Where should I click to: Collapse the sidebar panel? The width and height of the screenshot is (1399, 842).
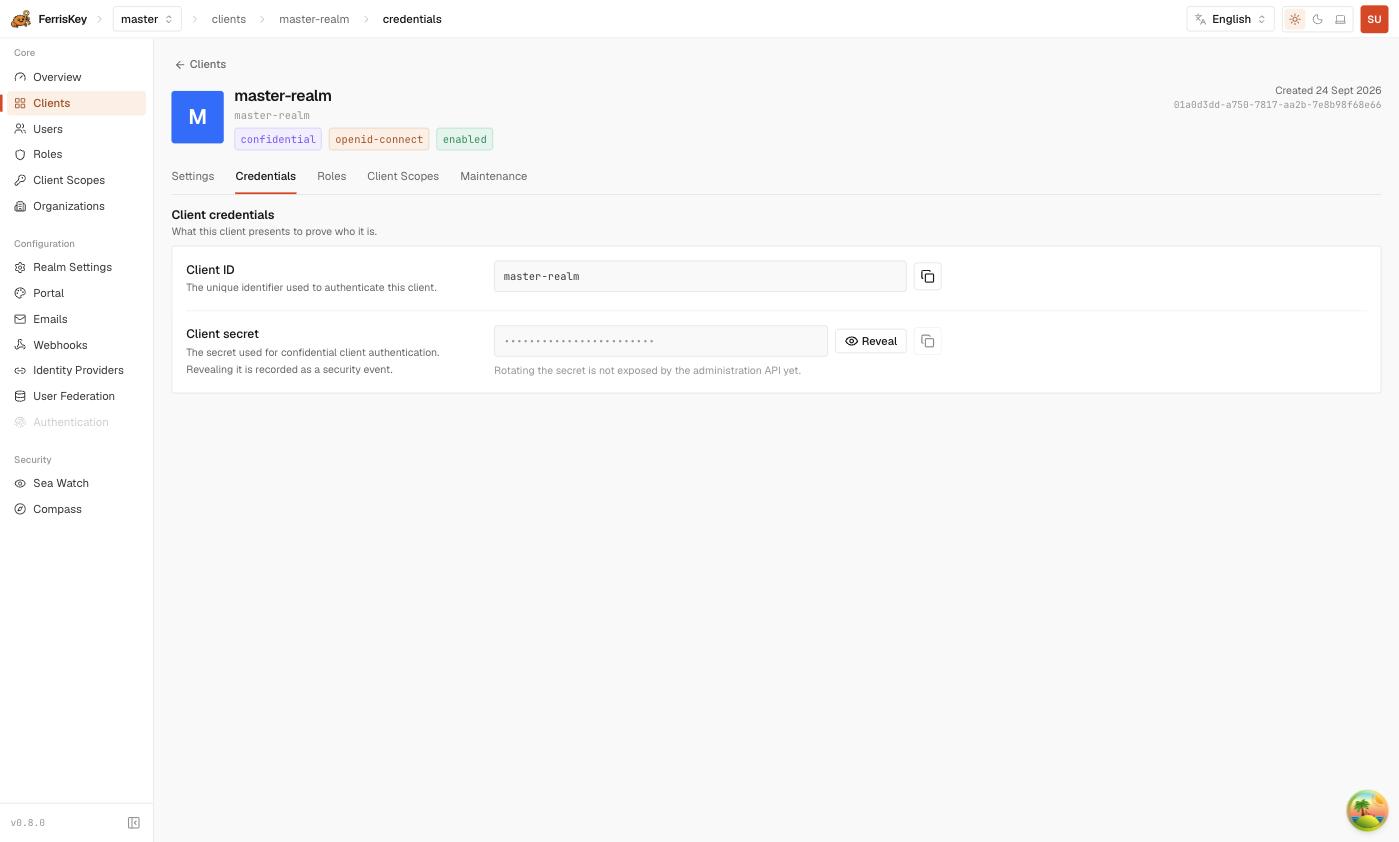tap(134, 823)
